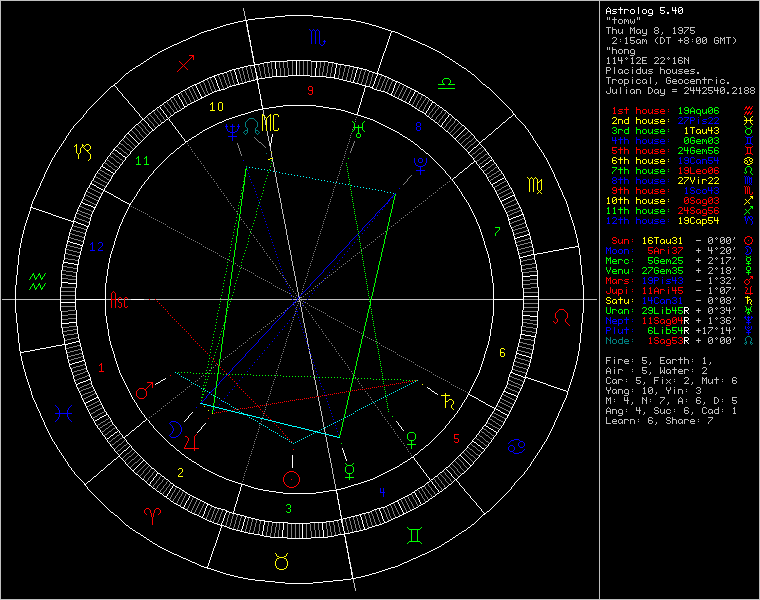Image resolution: width=760 pixels, height=600 pixels.
Task: Click the 'Tropical, Geocentric.' line
Action: pyautogui.click(x=668, y=81)
